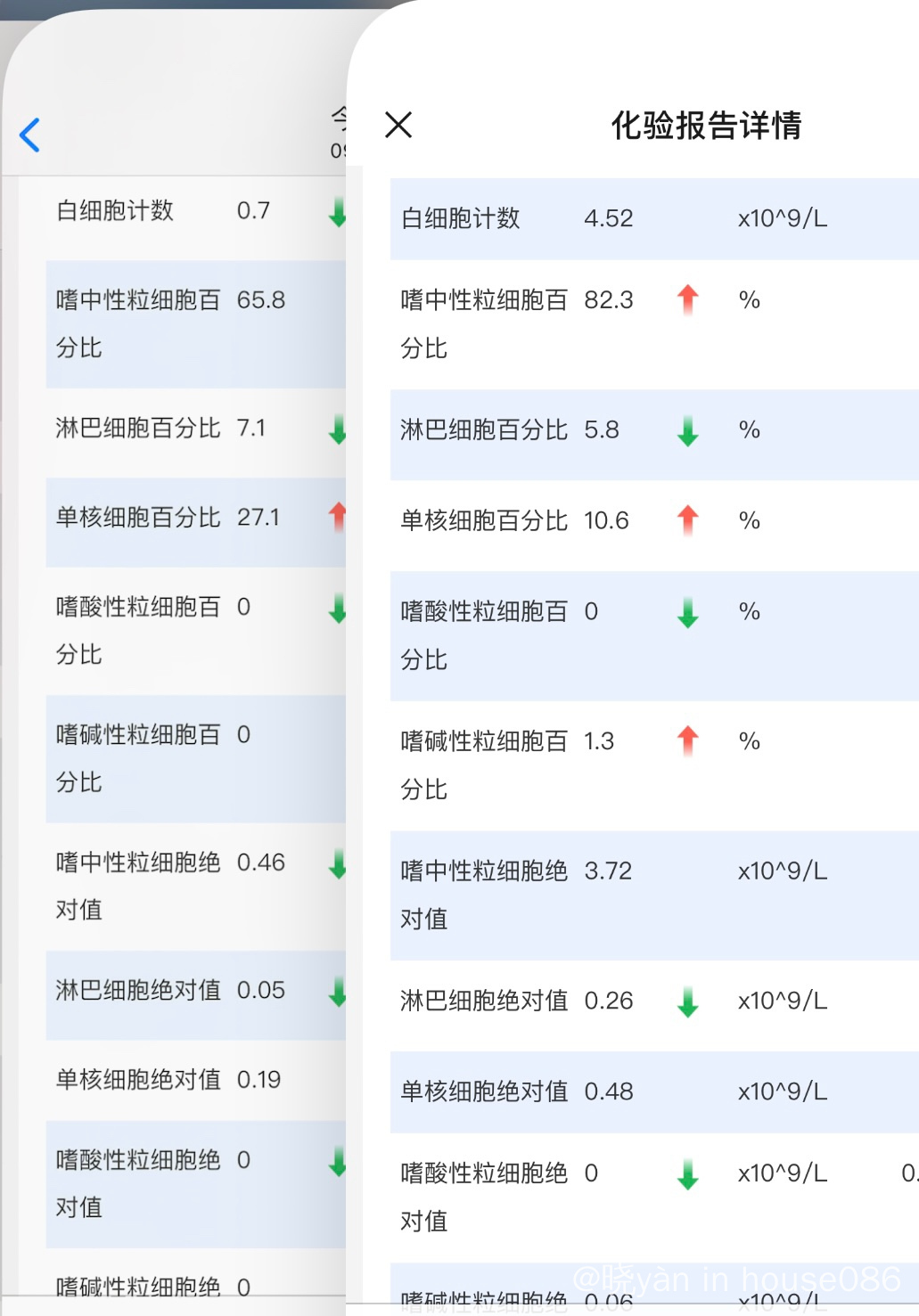Tap the 淋巴细胞百分比 label in right panel
The width and height of the screenshot is (919, 1316).
tap(484, 430)
